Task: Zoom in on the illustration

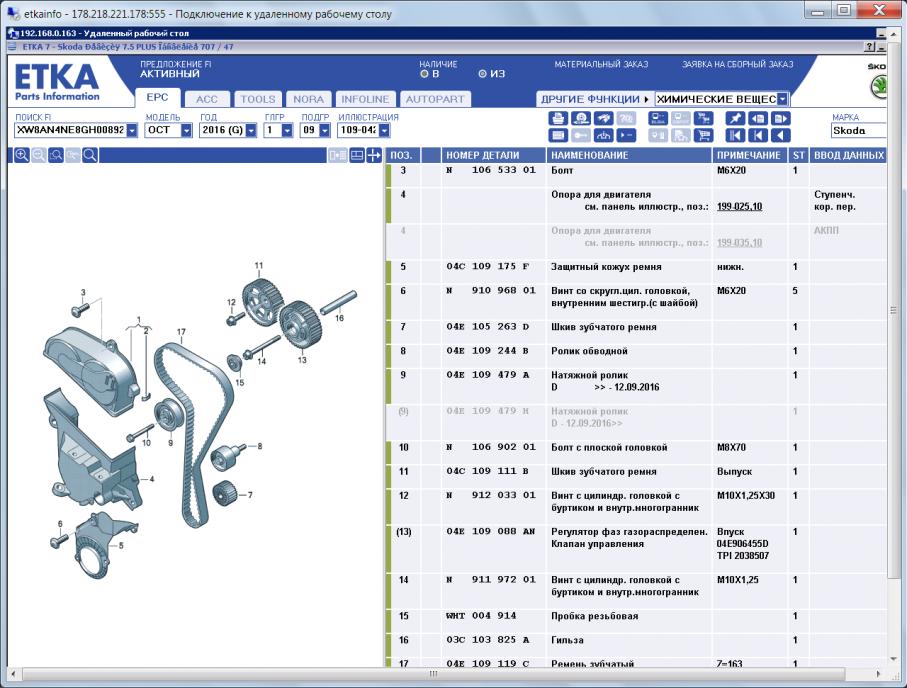Action: pyautogui.click(x=21, y=155)
